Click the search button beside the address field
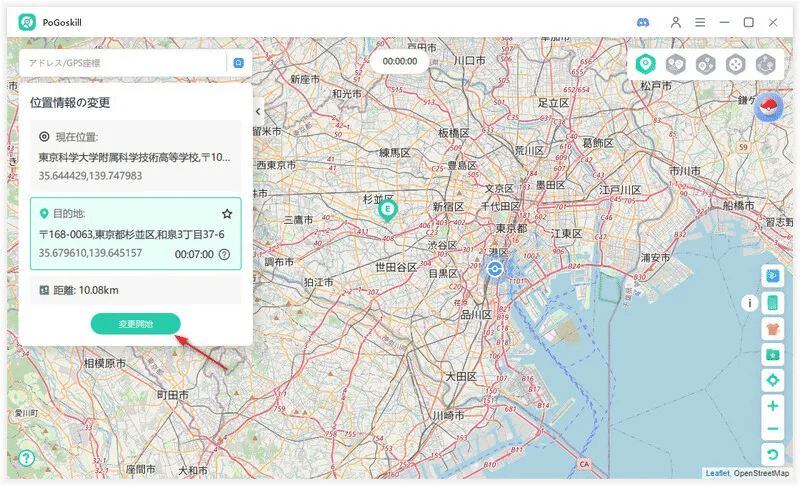800x486 pixels. click(238, 63)
